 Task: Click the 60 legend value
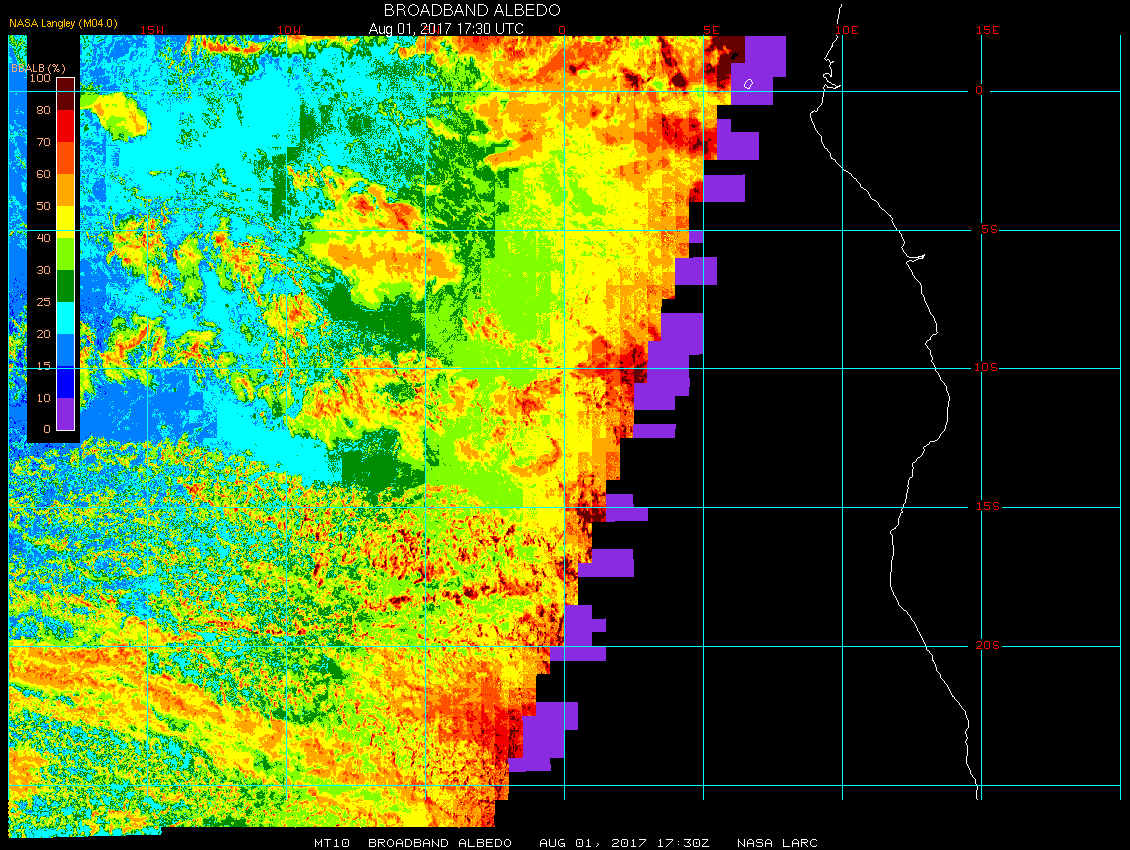tap(44, 174)
